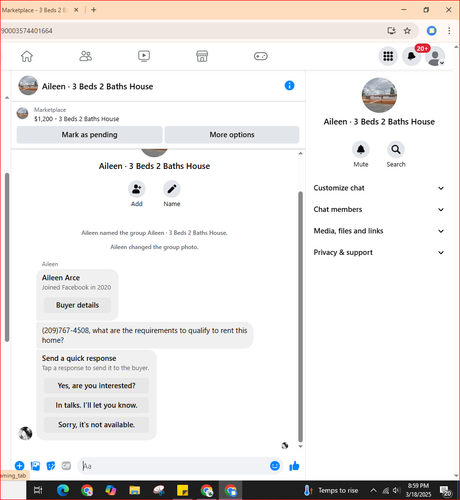Open the Gaming controller icon
Screen dimensions: 460x500
(261, 56)
